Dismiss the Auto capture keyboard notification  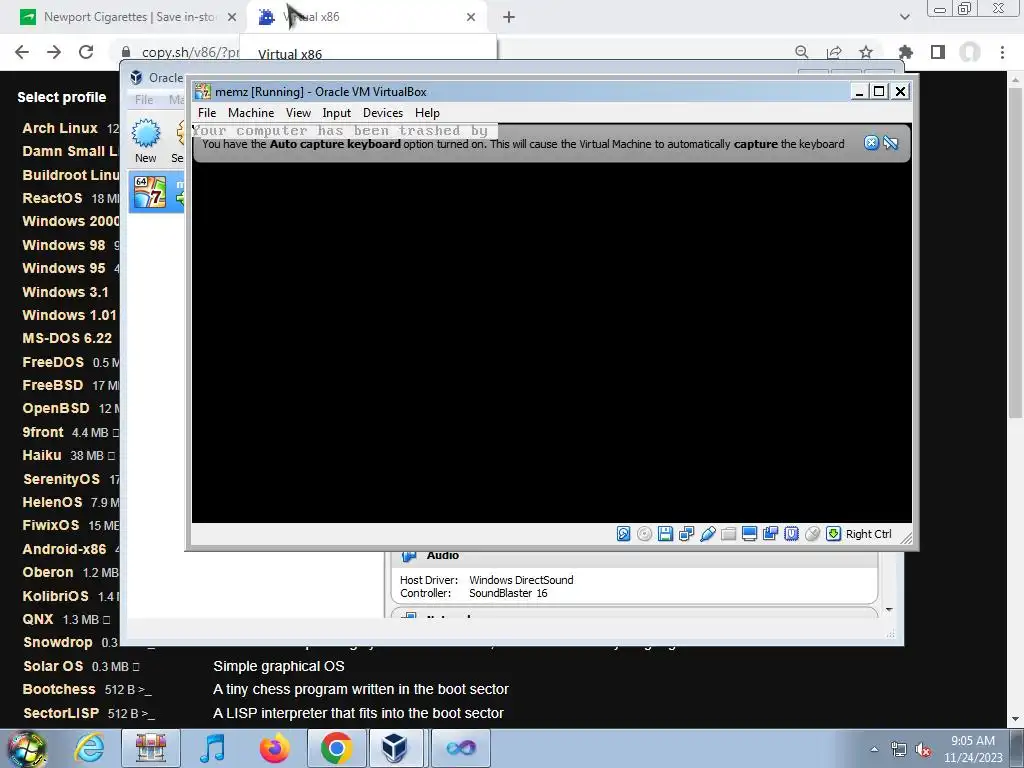pos(871,143)
